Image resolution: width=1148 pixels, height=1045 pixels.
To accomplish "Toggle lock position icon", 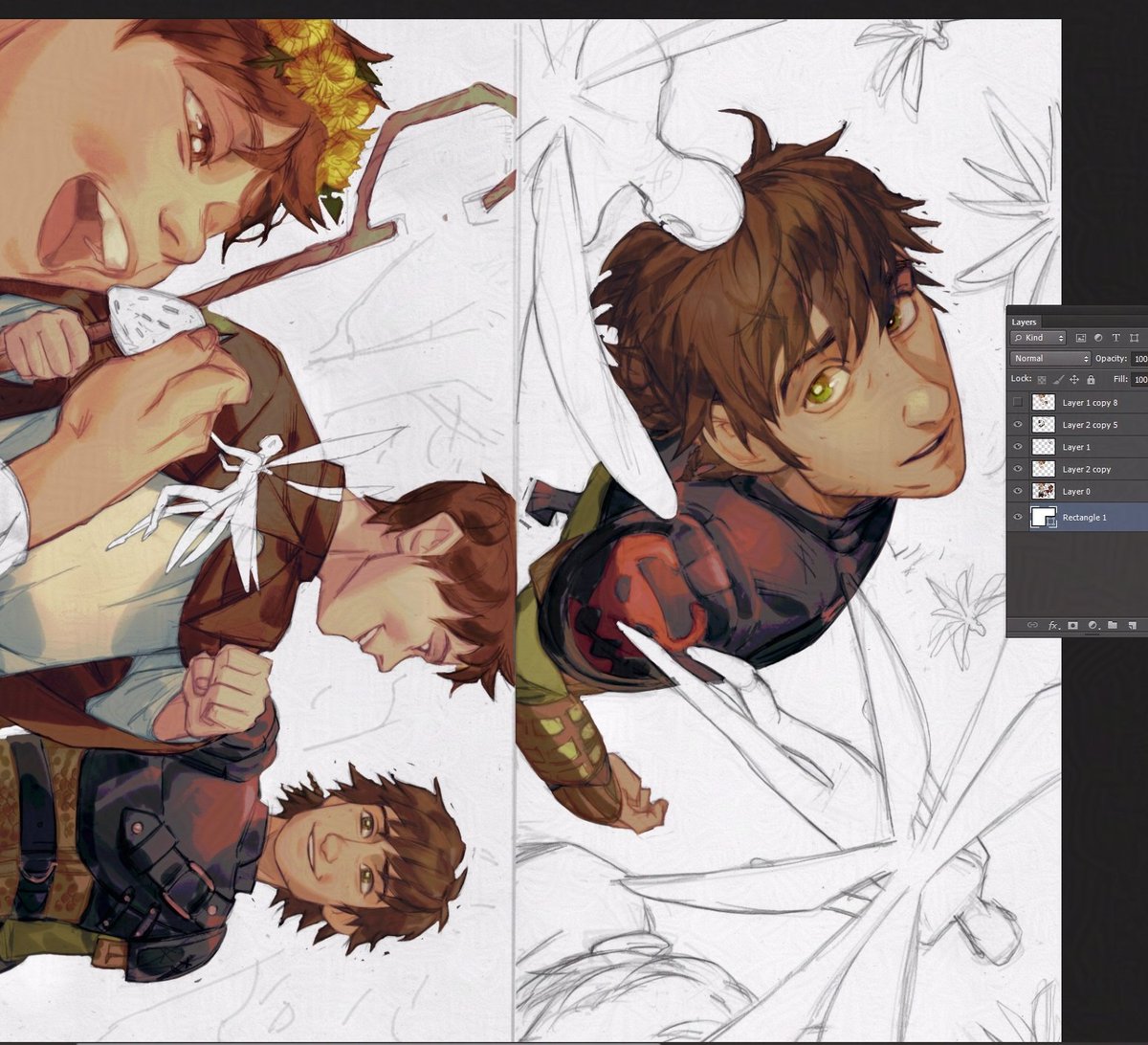I will pyautogui.click(x=1074, y=379).
